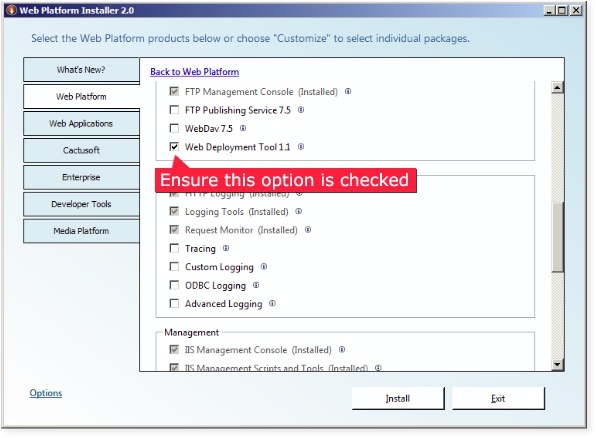Image resolution: width=596 pixels, height=438 pixels.
Task: Open info icon for Advanced Logging
Action: click(272, 303)
